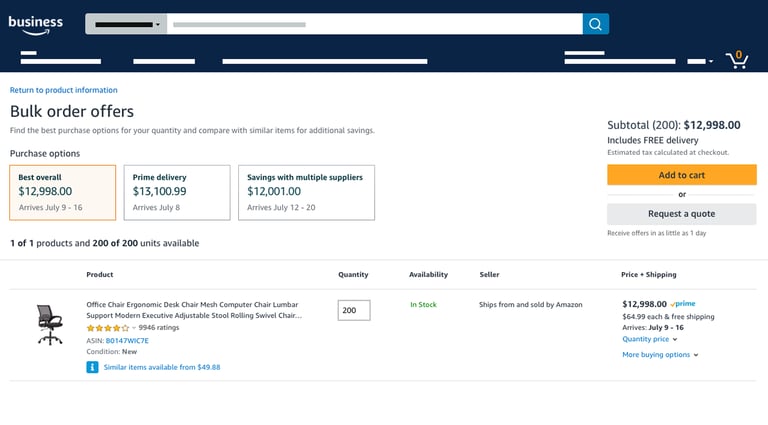
Task: Select Savings with multiple suppliers option
Action: tap(307, 192)
